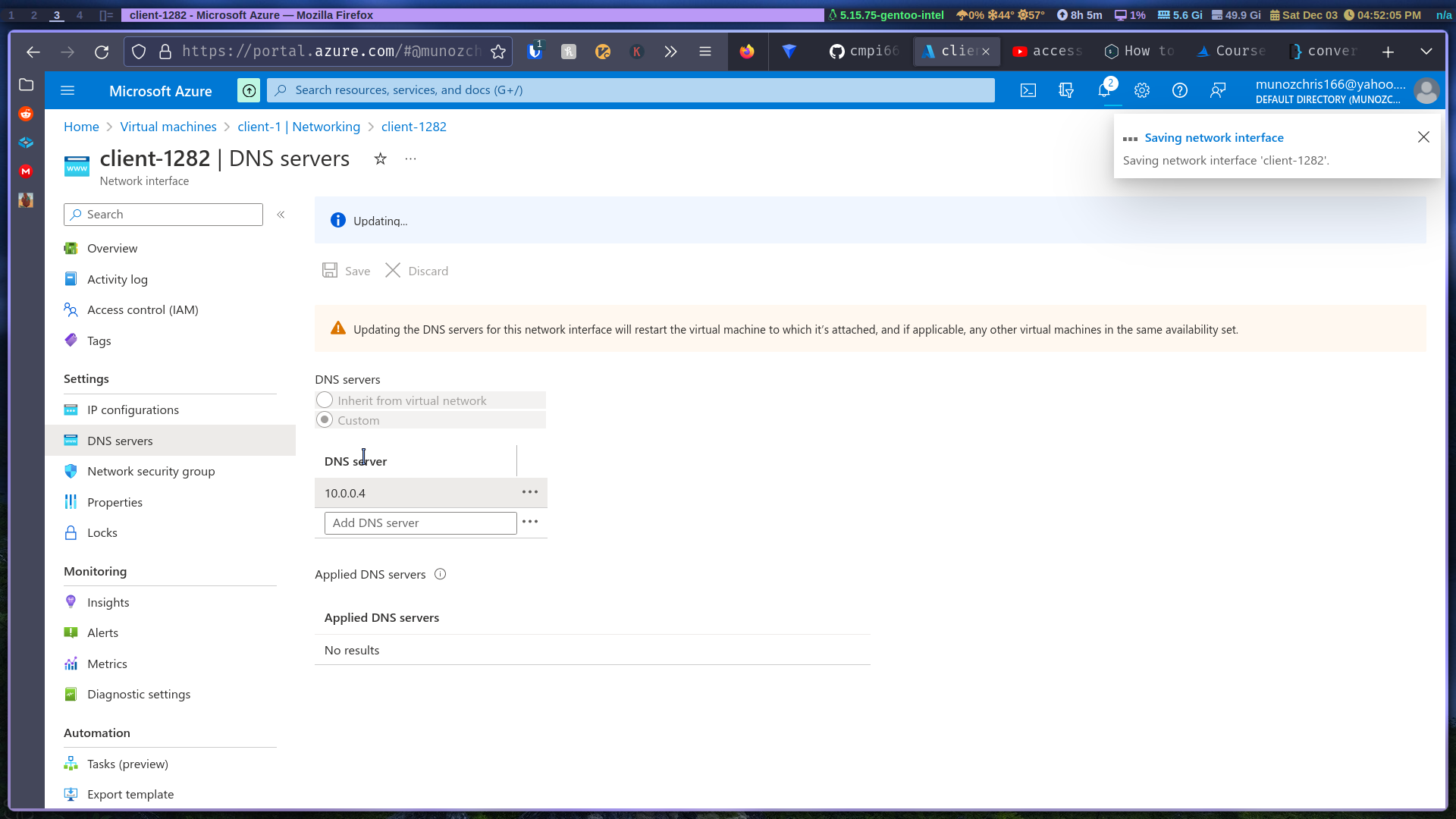Click the collapse sidebar chevron arrow
This screenshot has width=1456, height=819.
(281, 214)
